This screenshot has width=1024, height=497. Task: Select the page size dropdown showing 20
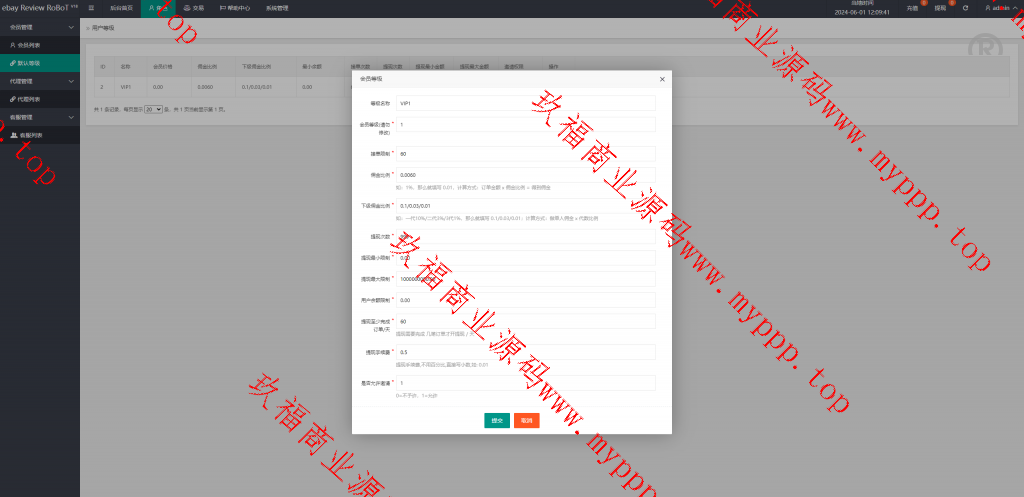point(154,109)
